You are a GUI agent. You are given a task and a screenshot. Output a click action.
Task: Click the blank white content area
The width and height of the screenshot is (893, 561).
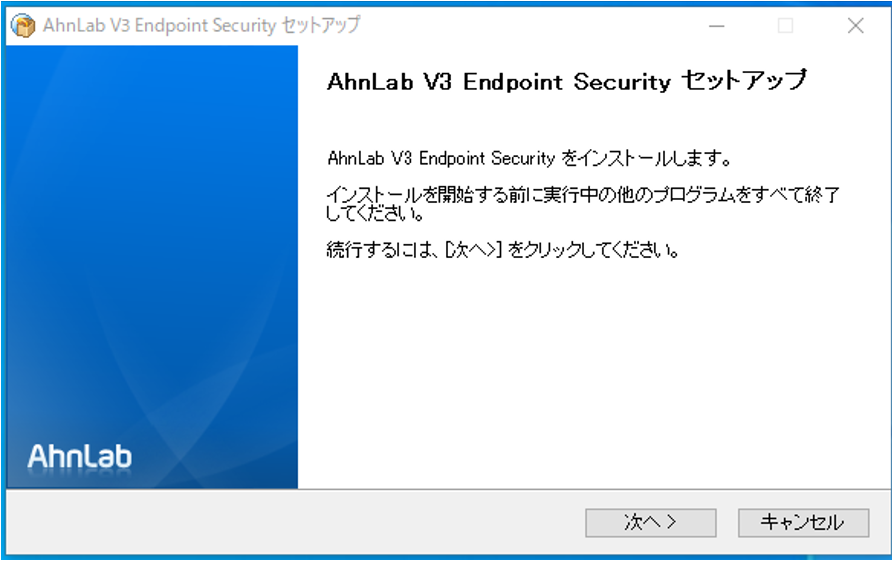(592, 376)
